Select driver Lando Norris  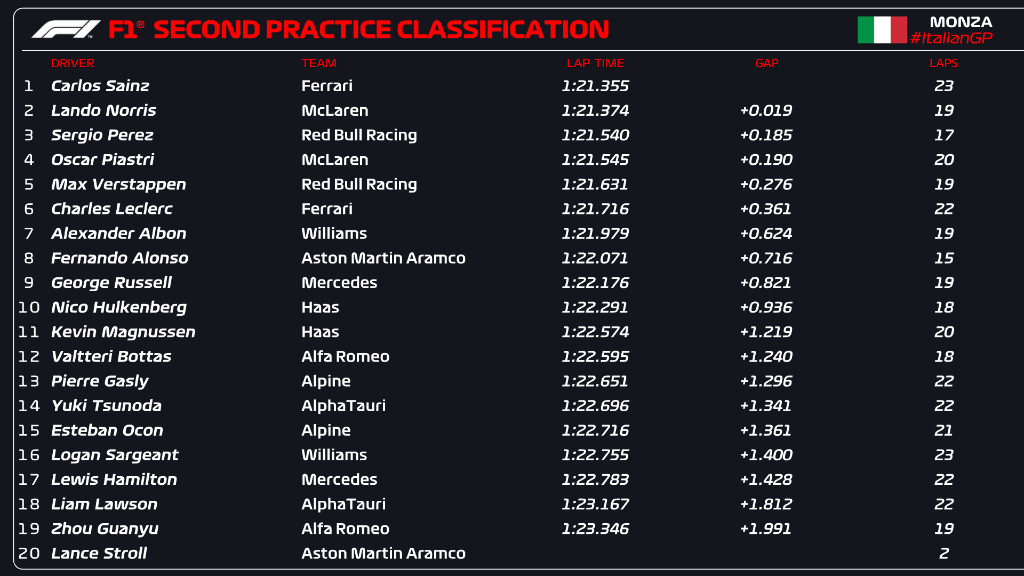[104, 110]
